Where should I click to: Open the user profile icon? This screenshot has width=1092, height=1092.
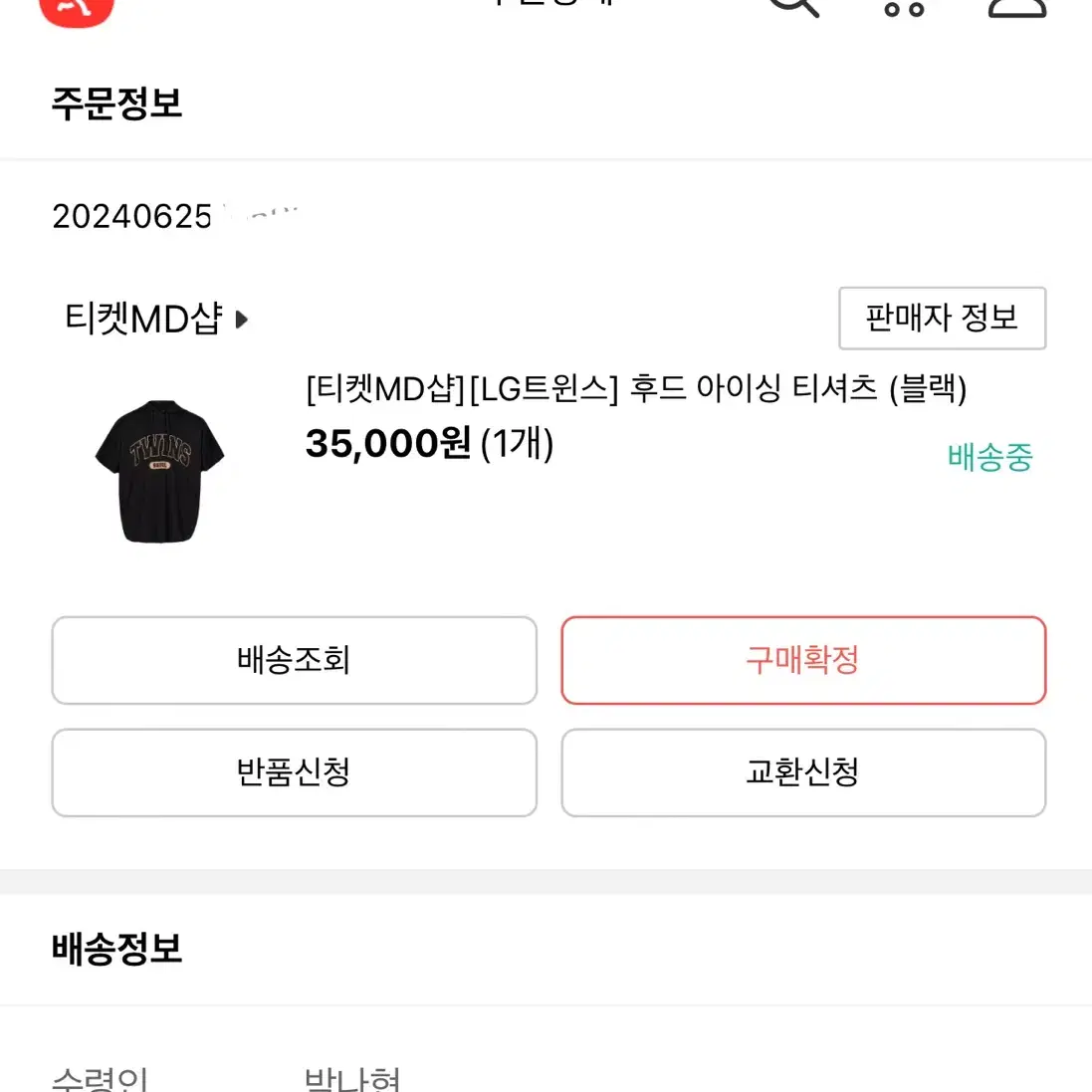pyautogui.click(x=1016, y=7)
